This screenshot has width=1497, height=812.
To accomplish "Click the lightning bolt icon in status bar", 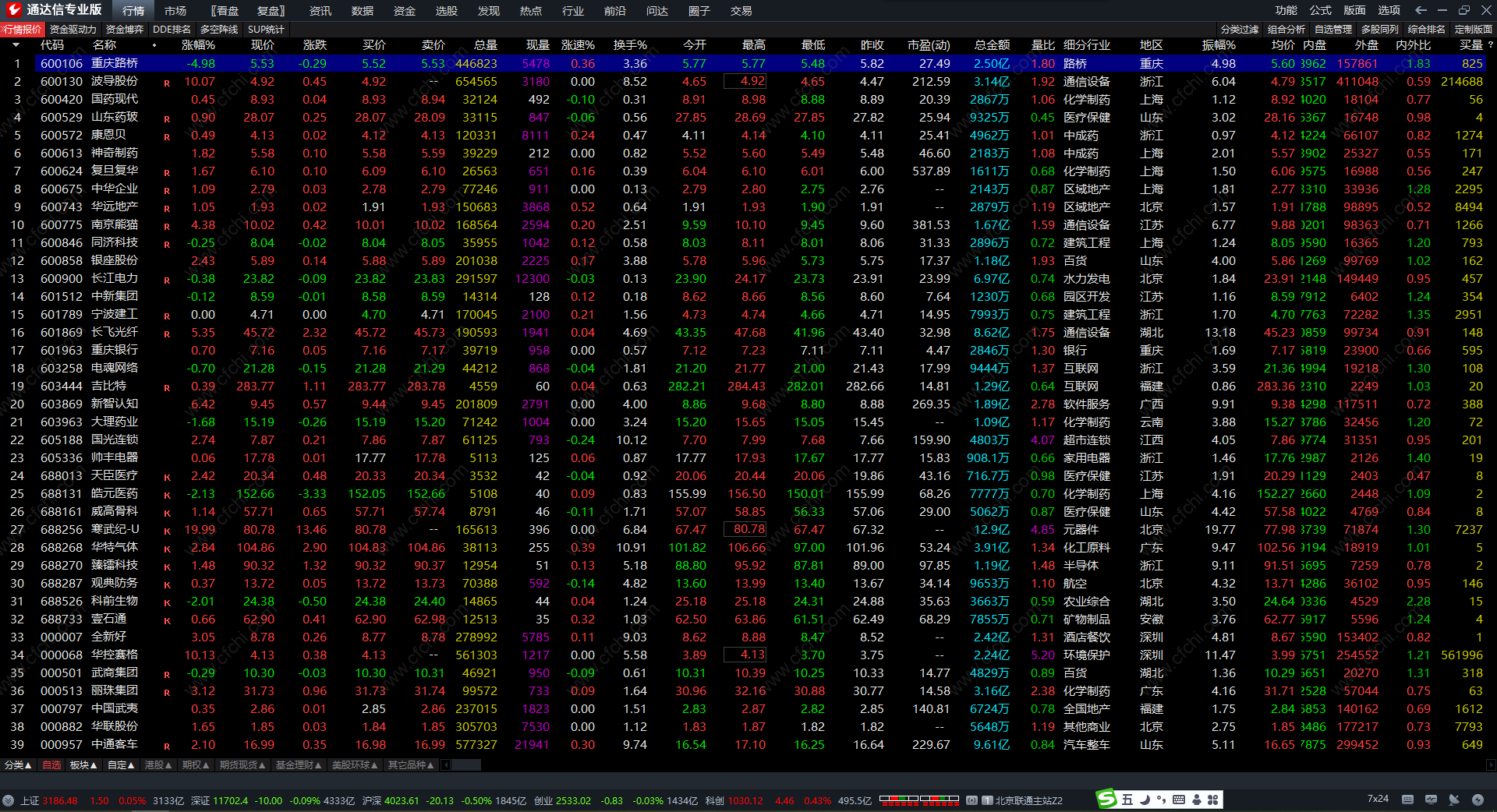I will tap(1478, 800).
